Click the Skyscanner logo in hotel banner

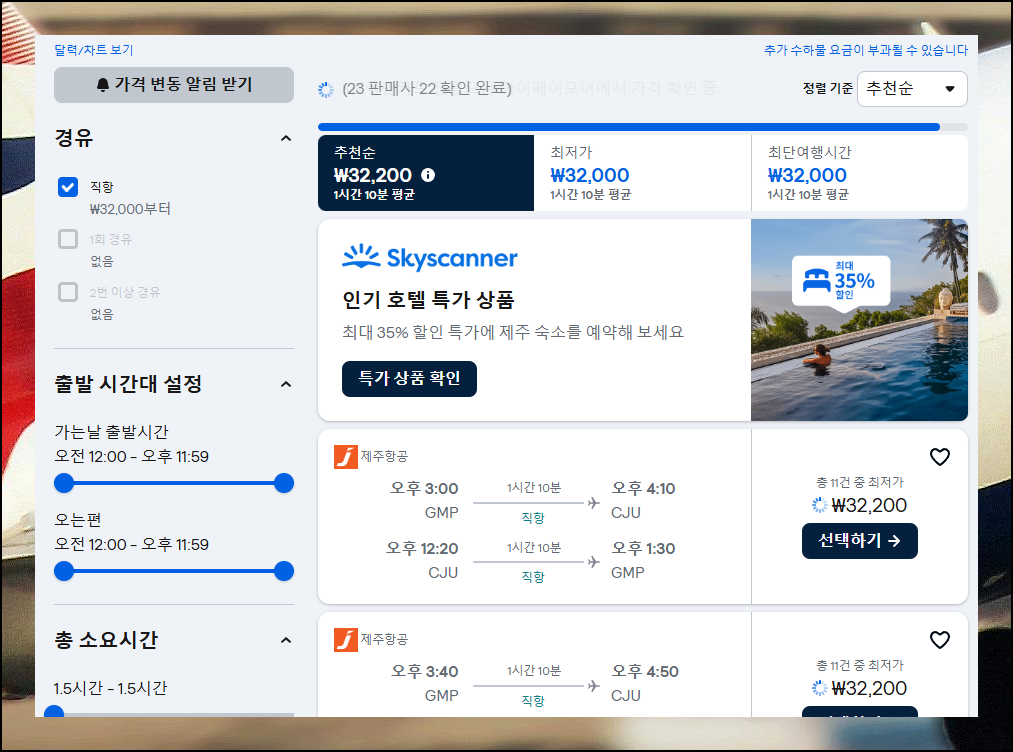click(430, 257)
